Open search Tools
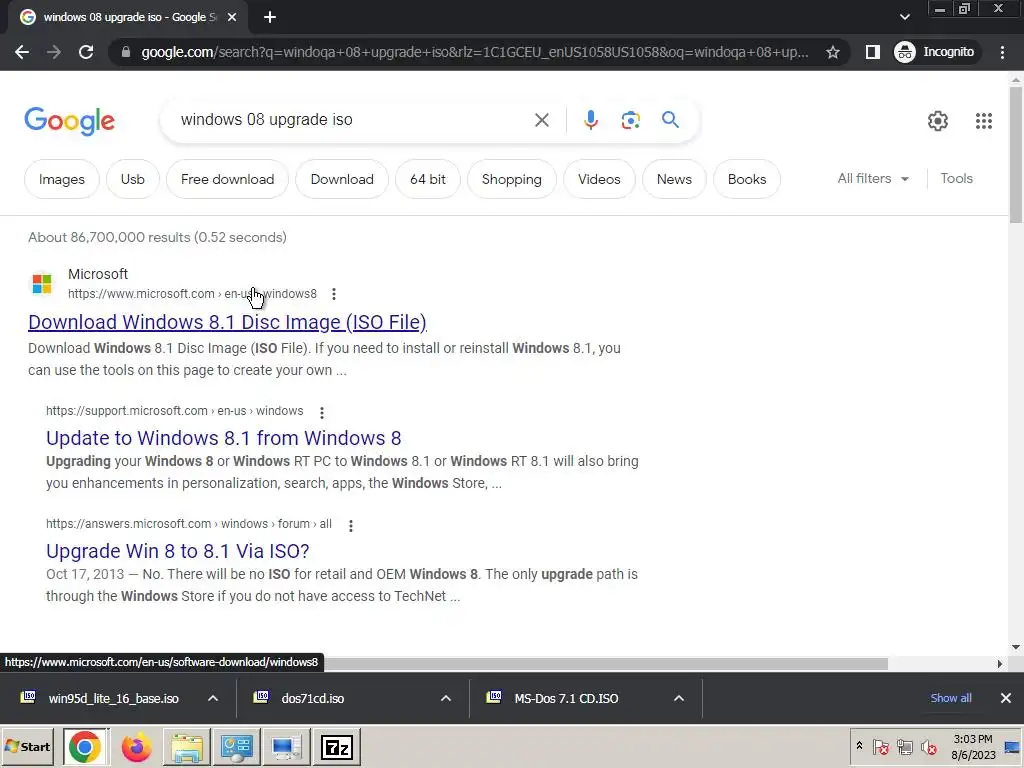 coord(956,178)
